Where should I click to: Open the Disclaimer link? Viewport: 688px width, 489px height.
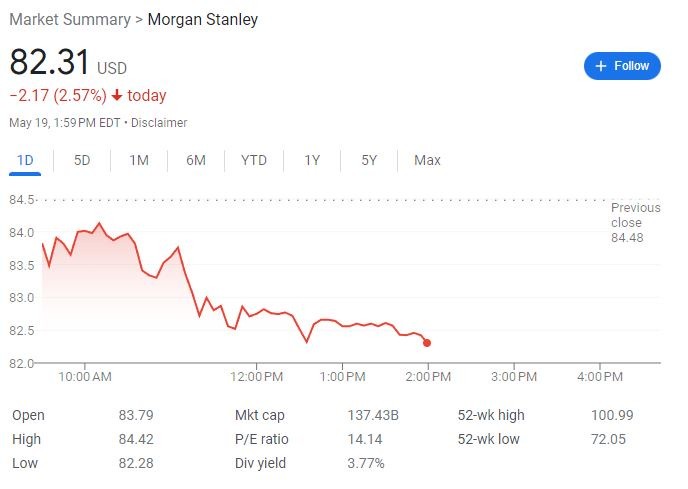pyautogui.click(x=159, y=122)
